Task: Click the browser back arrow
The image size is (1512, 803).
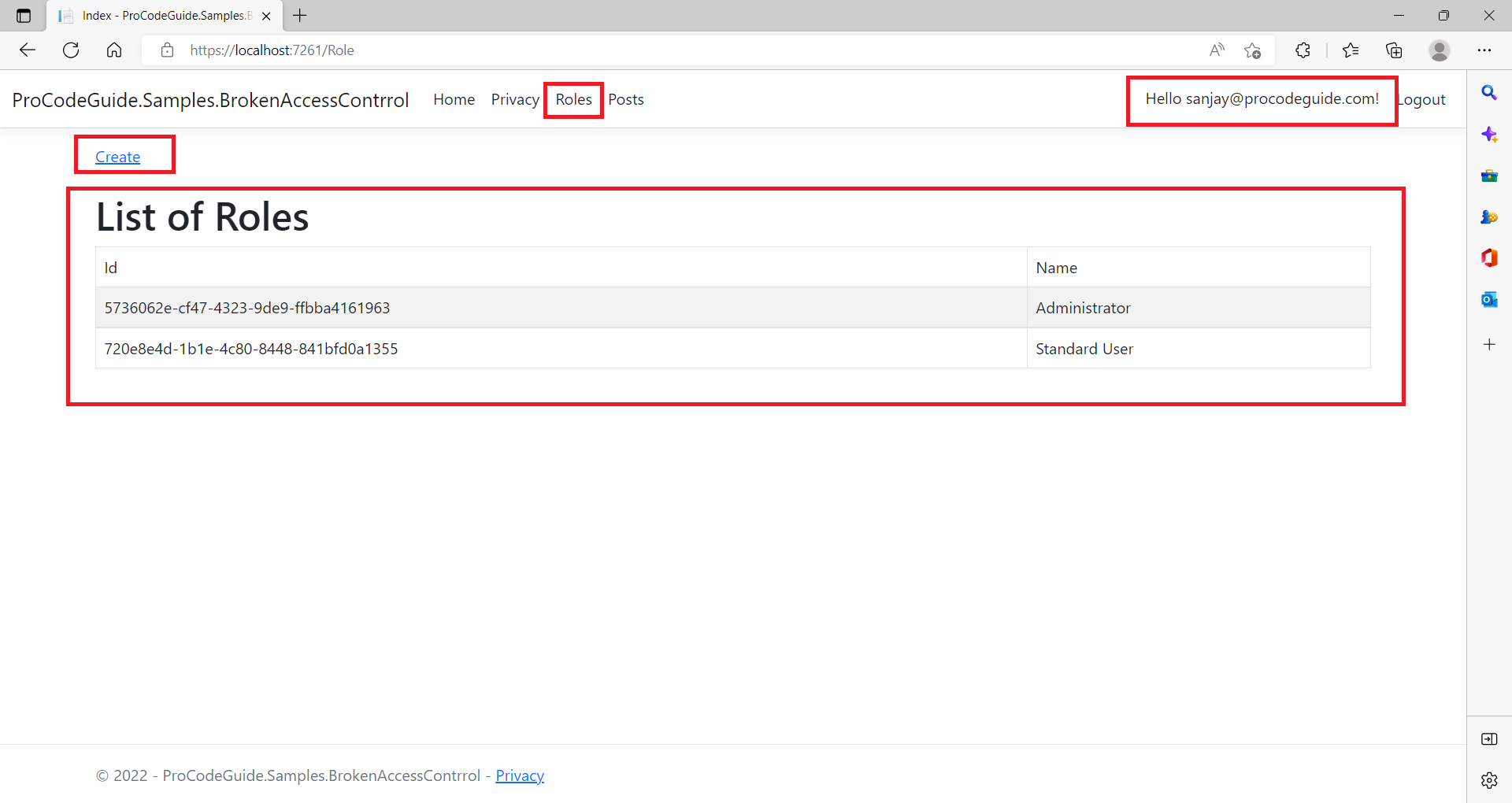Action: click(x=28, y=50)
